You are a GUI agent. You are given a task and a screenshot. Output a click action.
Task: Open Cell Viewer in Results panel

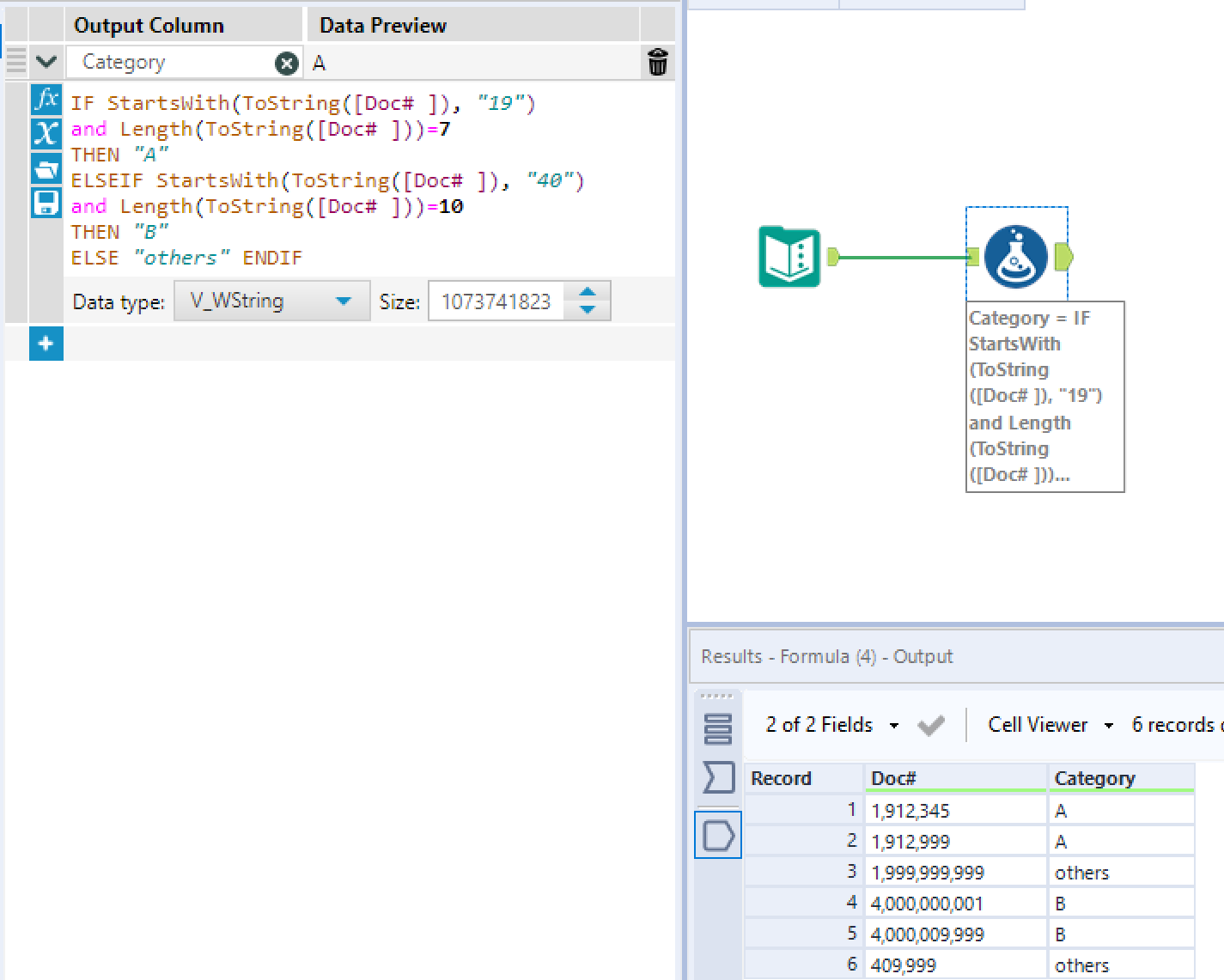(x=1039, y=724)
